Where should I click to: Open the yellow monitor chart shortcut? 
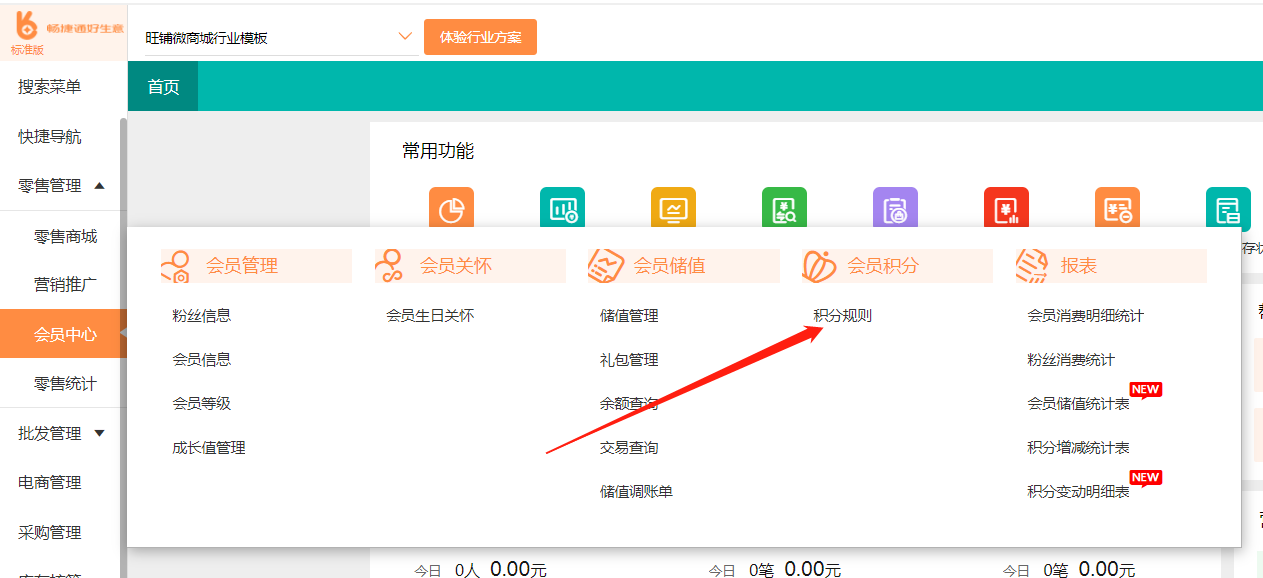pyautogui.click(x=673, y=208)
